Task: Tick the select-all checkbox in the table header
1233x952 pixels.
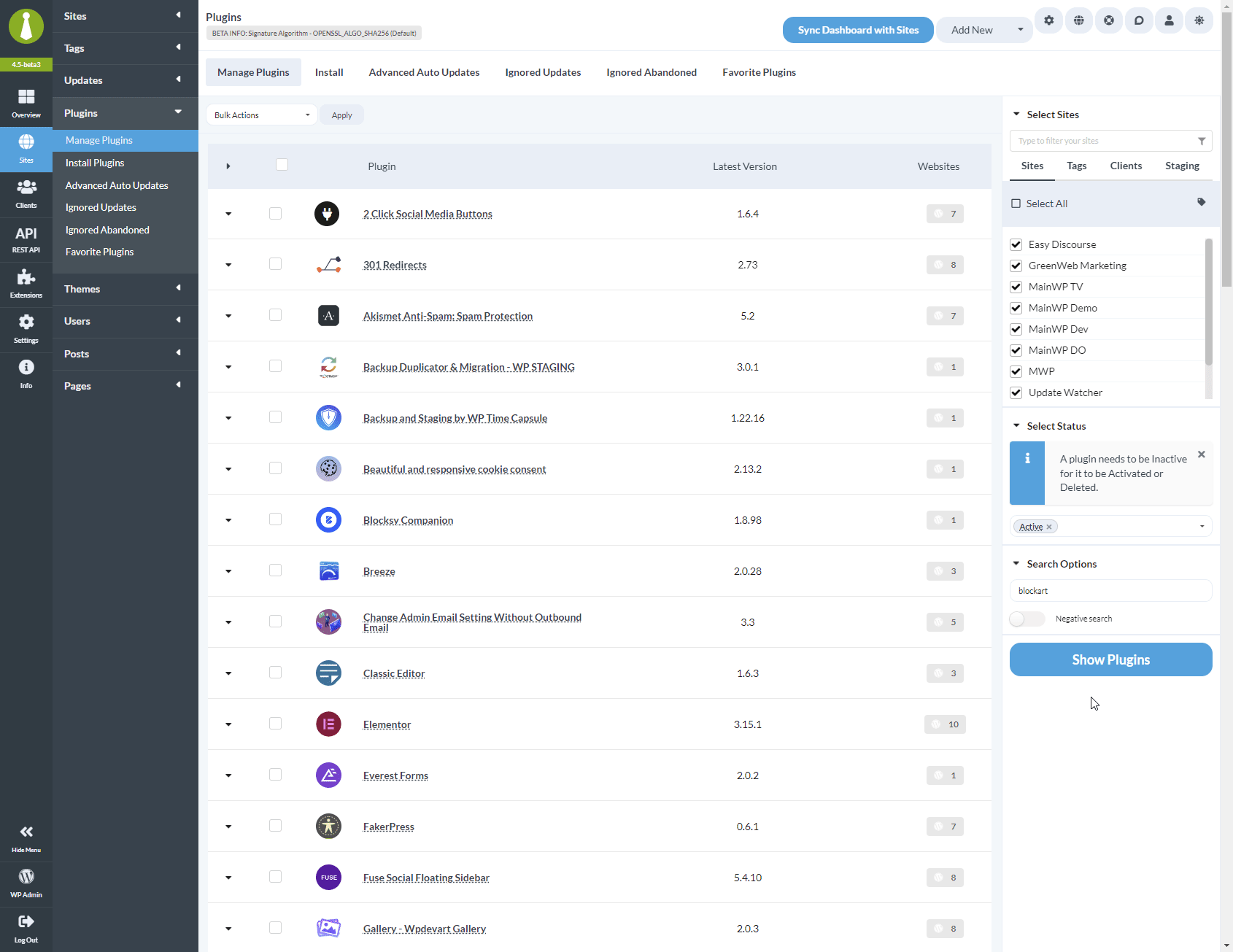Action: (x=282, y=165)
